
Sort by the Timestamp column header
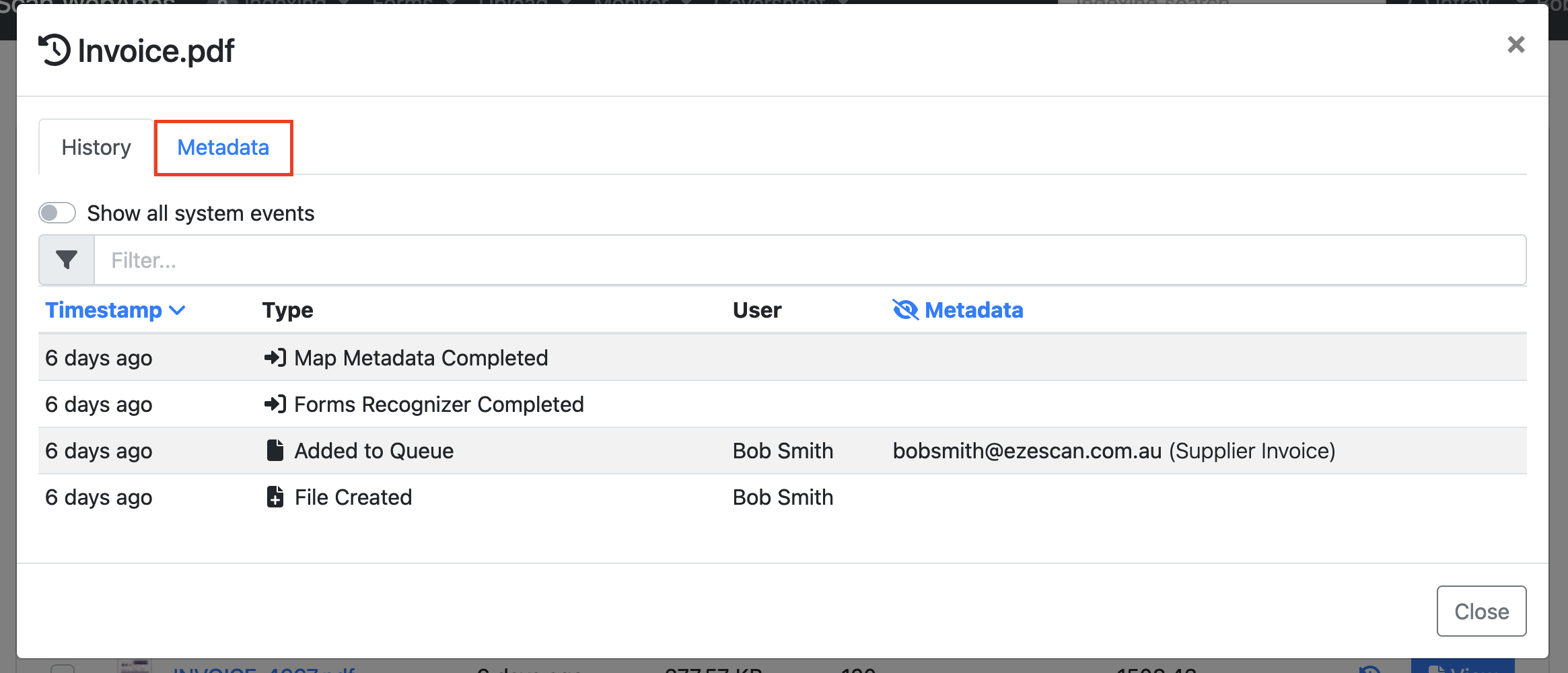pyautogui.click(x=104, y=310)
